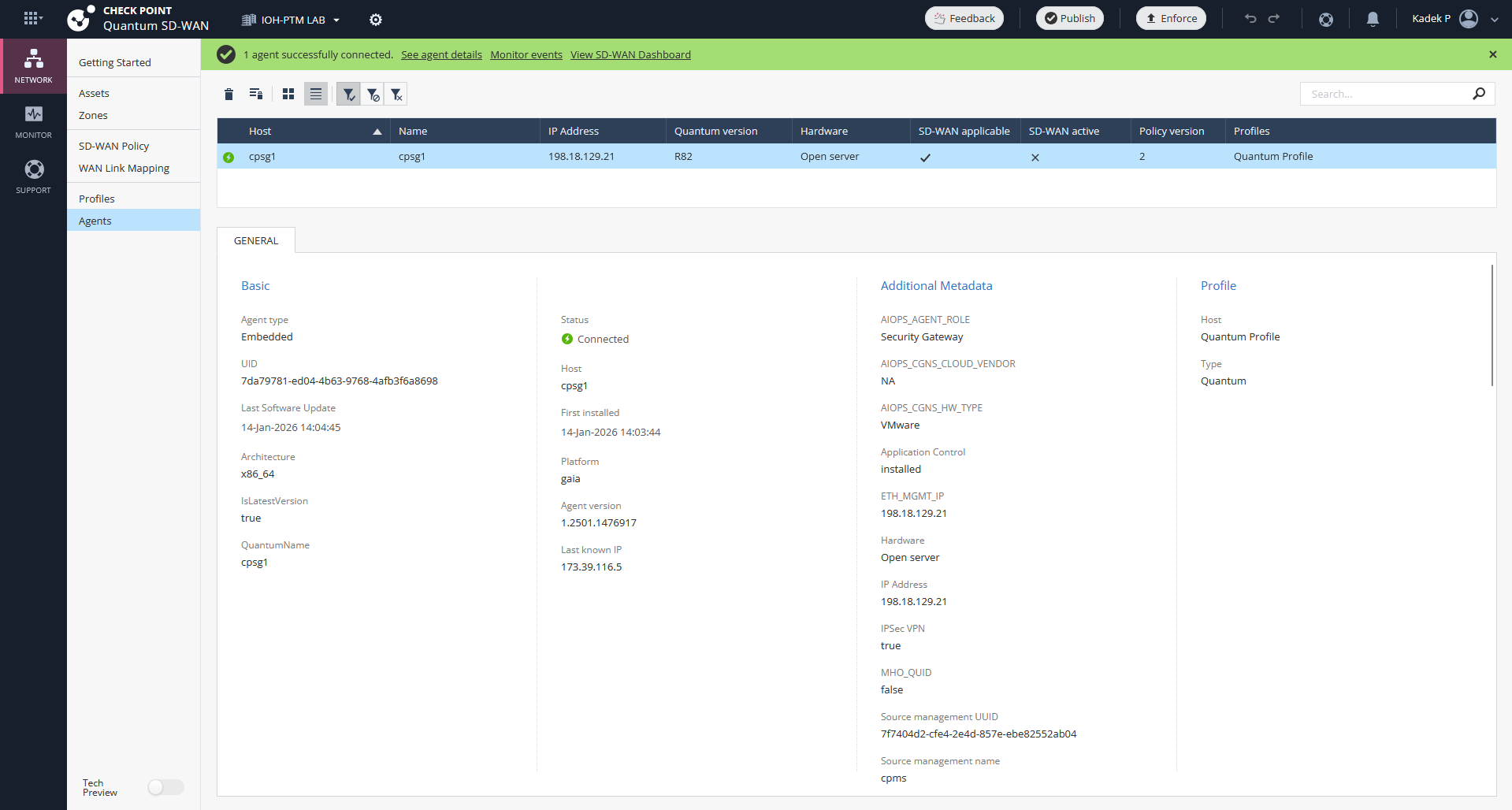Dismiss the agent connected notification banner
Screen dimensions: 1512x810
(x=1492, y=54)
